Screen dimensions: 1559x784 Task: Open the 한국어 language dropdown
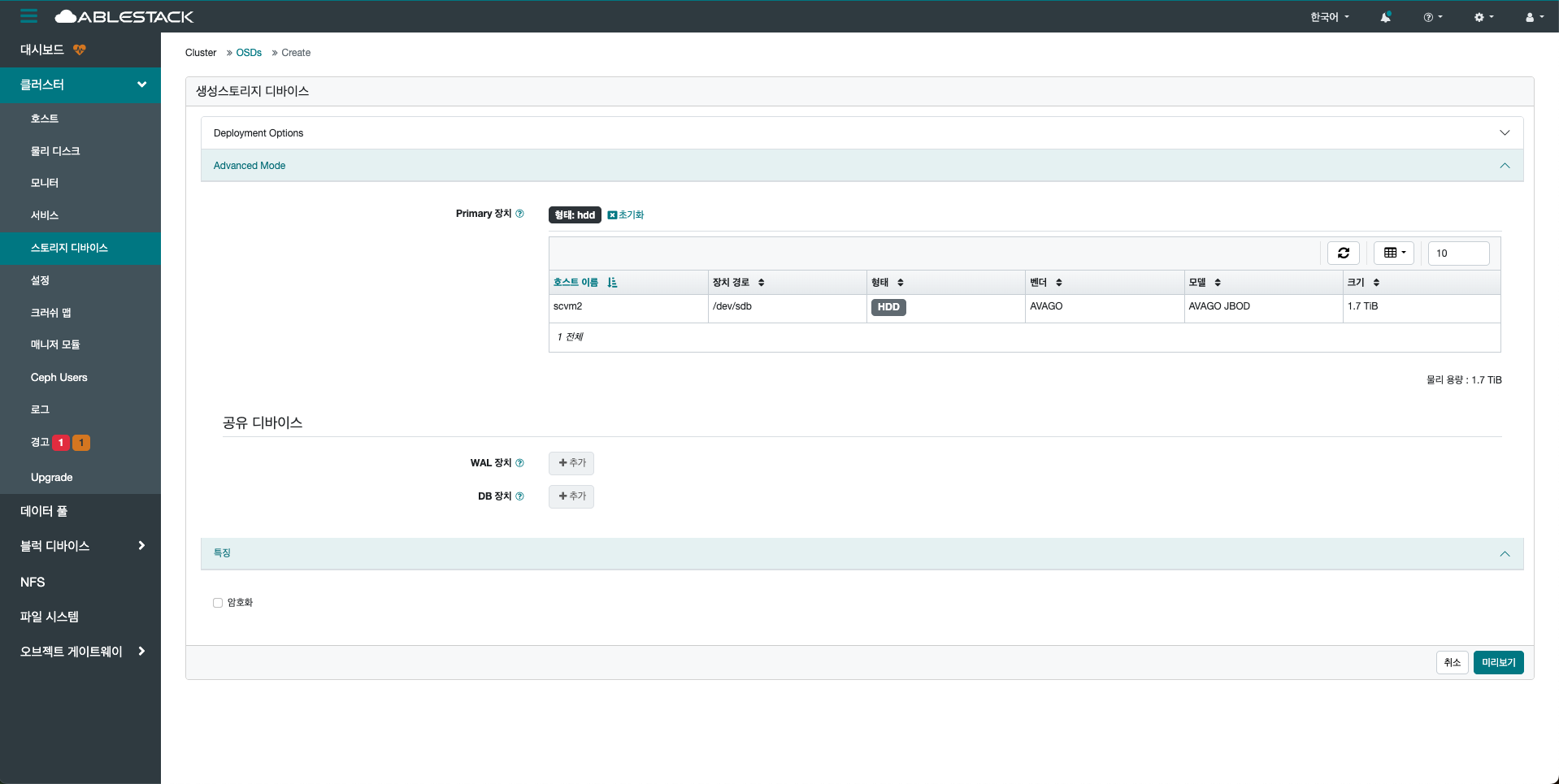(x=1329, y=17)
